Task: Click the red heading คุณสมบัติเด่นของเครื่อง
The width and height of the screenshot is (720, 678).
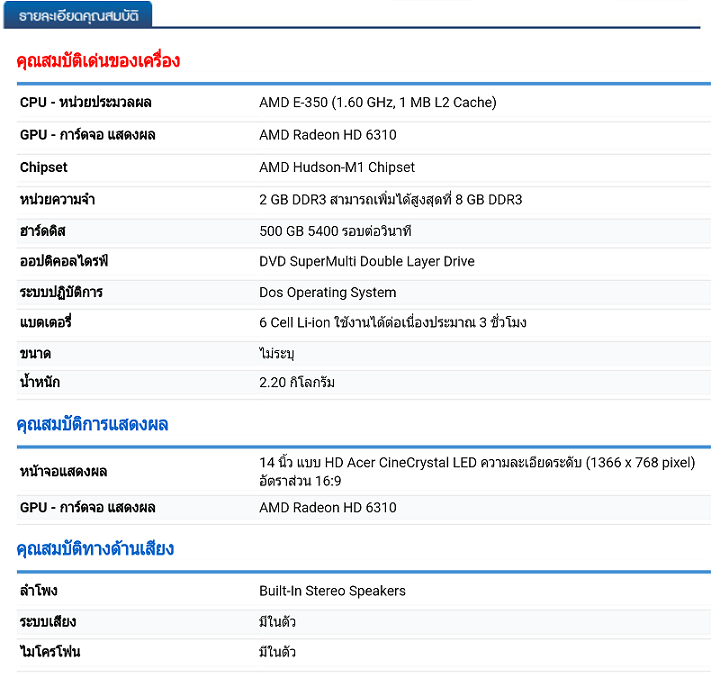Action: click(x=98, y=61)
